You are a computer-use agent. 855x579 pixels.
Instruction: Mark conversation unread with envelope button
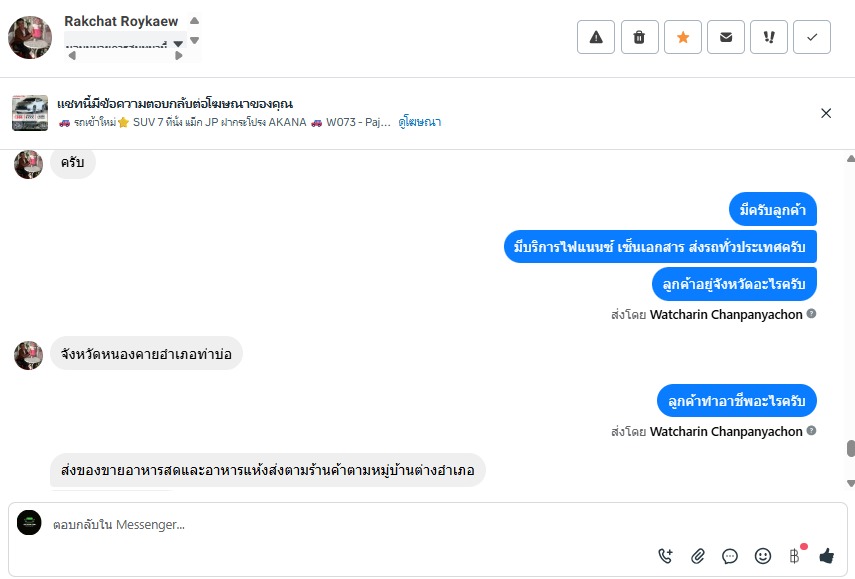(726, 37)
